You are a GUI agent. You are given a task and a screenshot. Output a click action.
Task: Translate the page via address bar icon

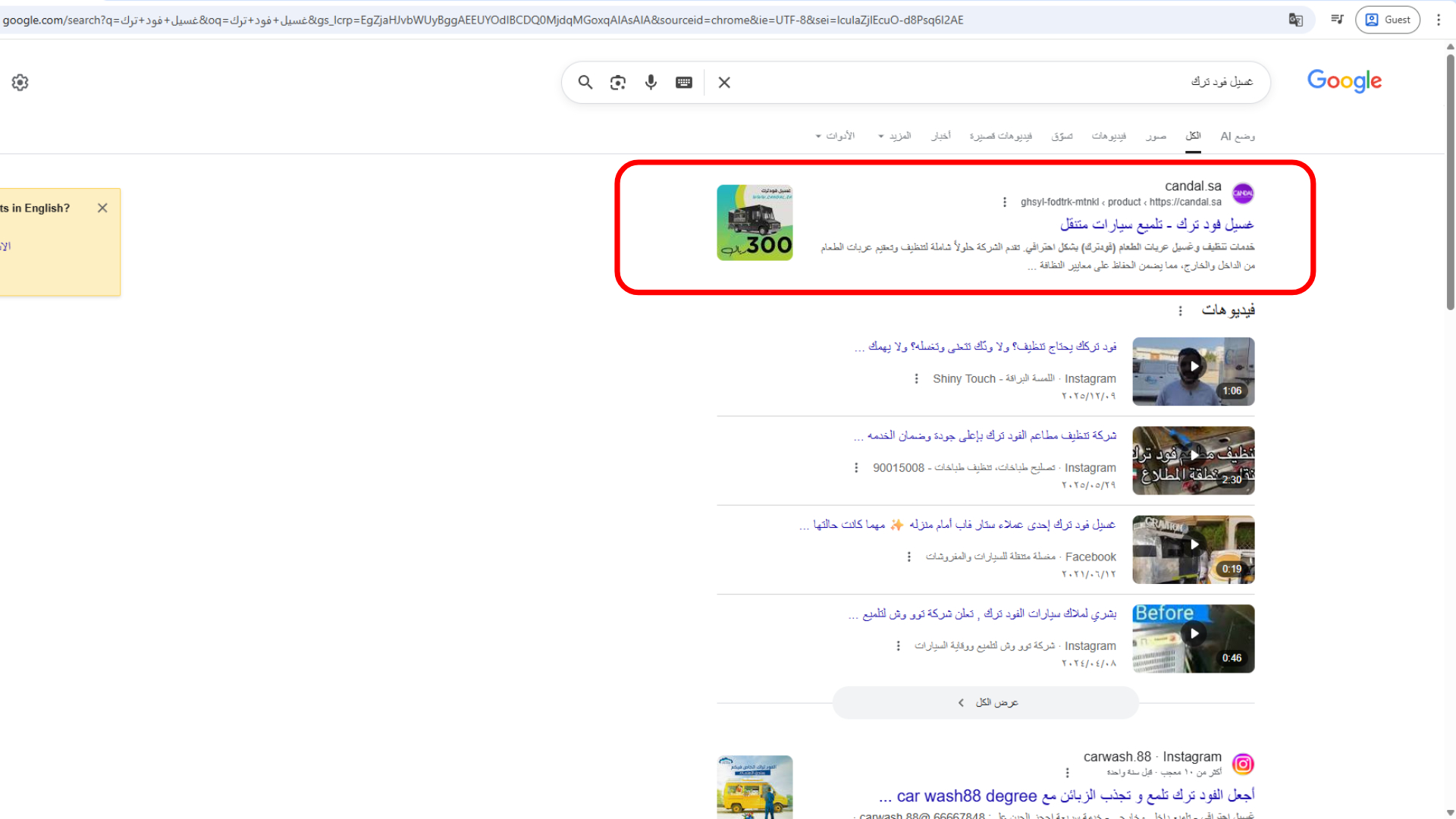click(x=1296, y=20)
